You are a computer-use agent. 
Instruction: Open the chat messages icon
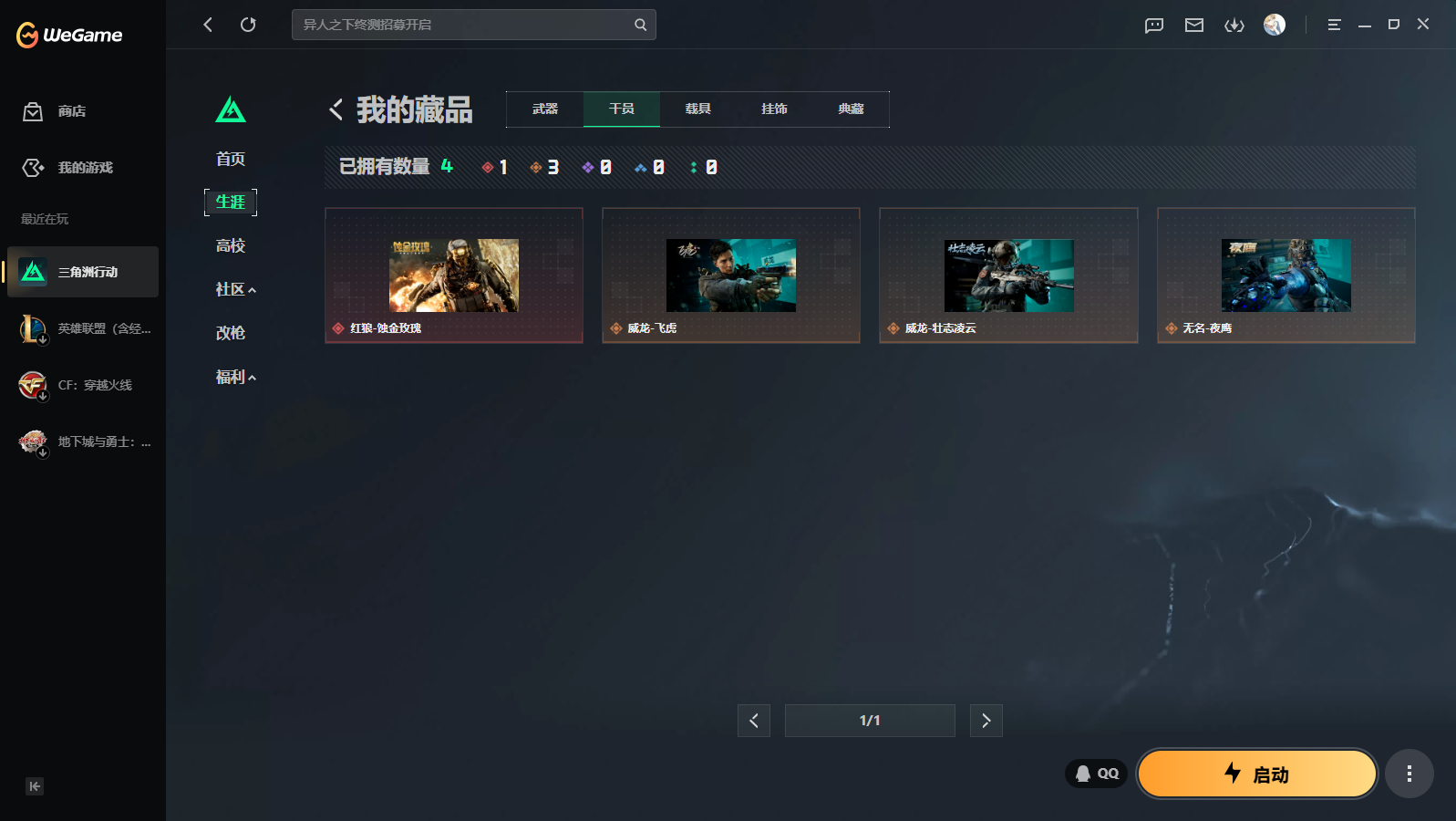[1154, 26]
